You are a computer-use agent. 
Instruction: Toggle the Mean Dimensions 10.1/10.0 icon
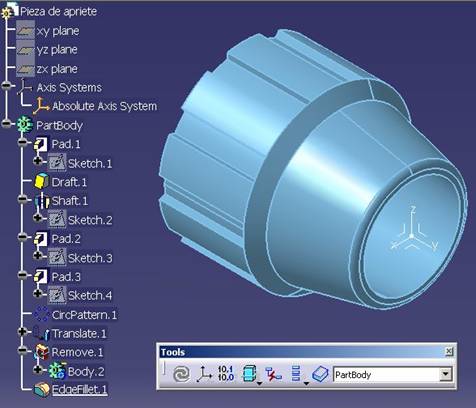coord(226,373)
